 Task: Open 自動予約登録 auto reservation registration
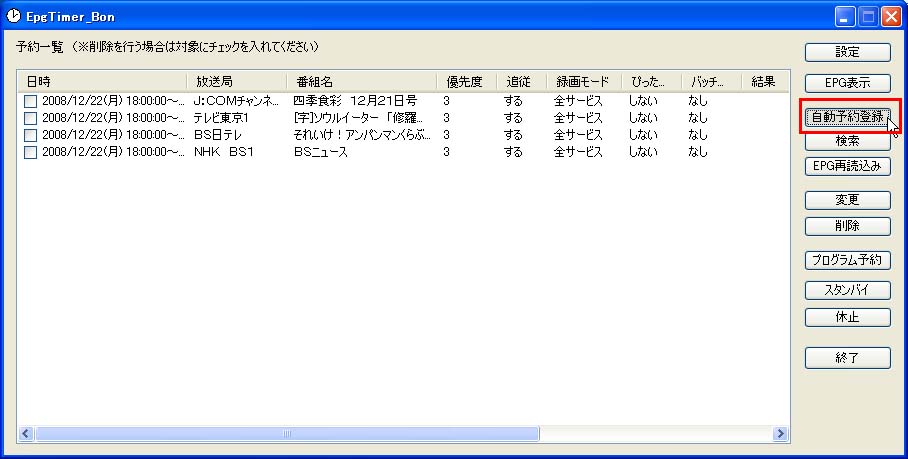pyautogui.click(x=847, y=116)
